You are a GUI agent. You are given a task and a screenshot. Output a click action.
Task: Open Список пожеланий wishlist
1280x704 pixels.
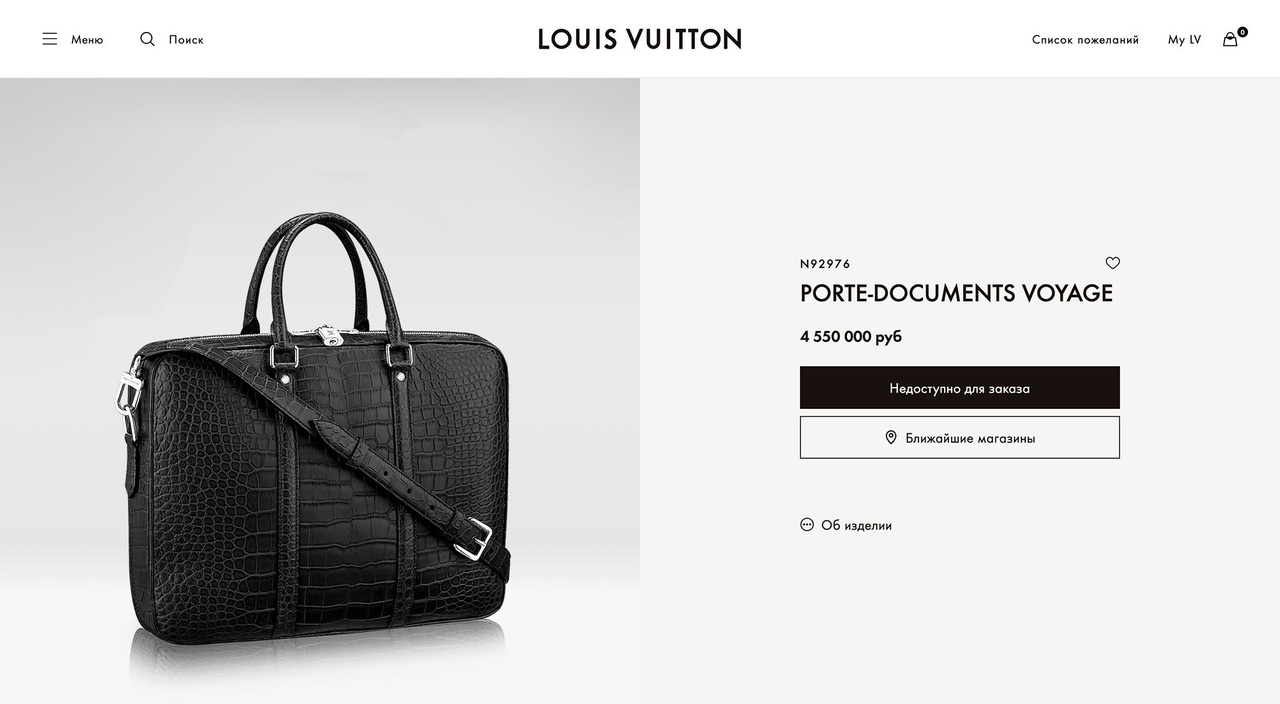(x=1085, y=40)
